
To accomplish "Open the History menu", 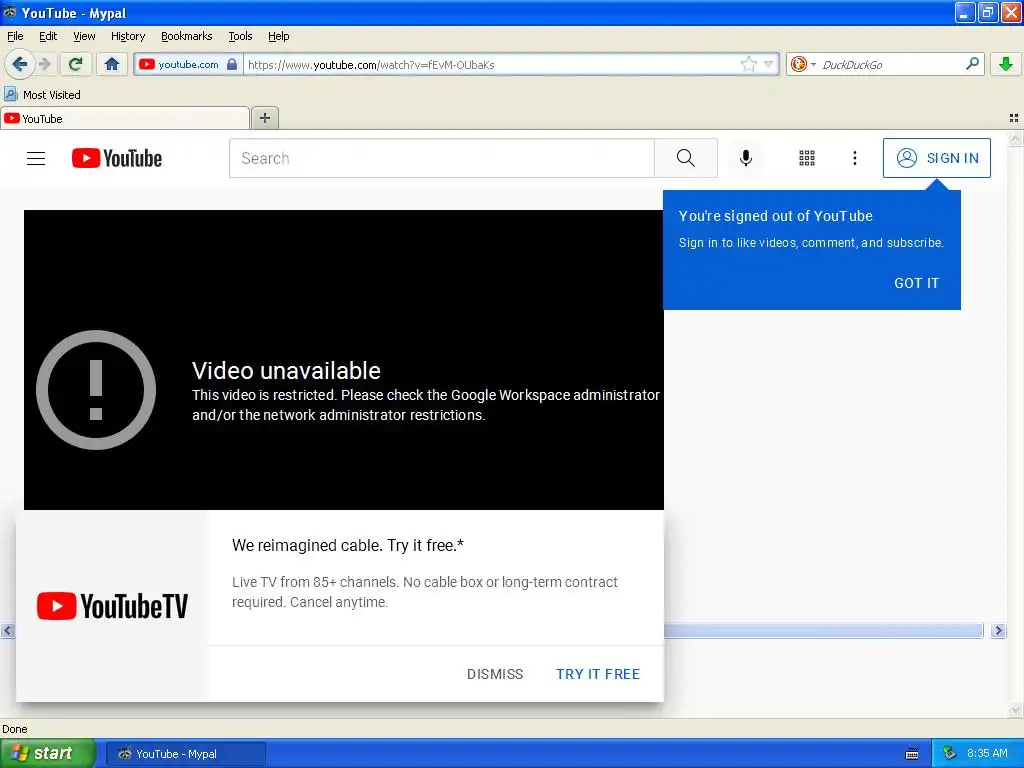I will (128, 36).
